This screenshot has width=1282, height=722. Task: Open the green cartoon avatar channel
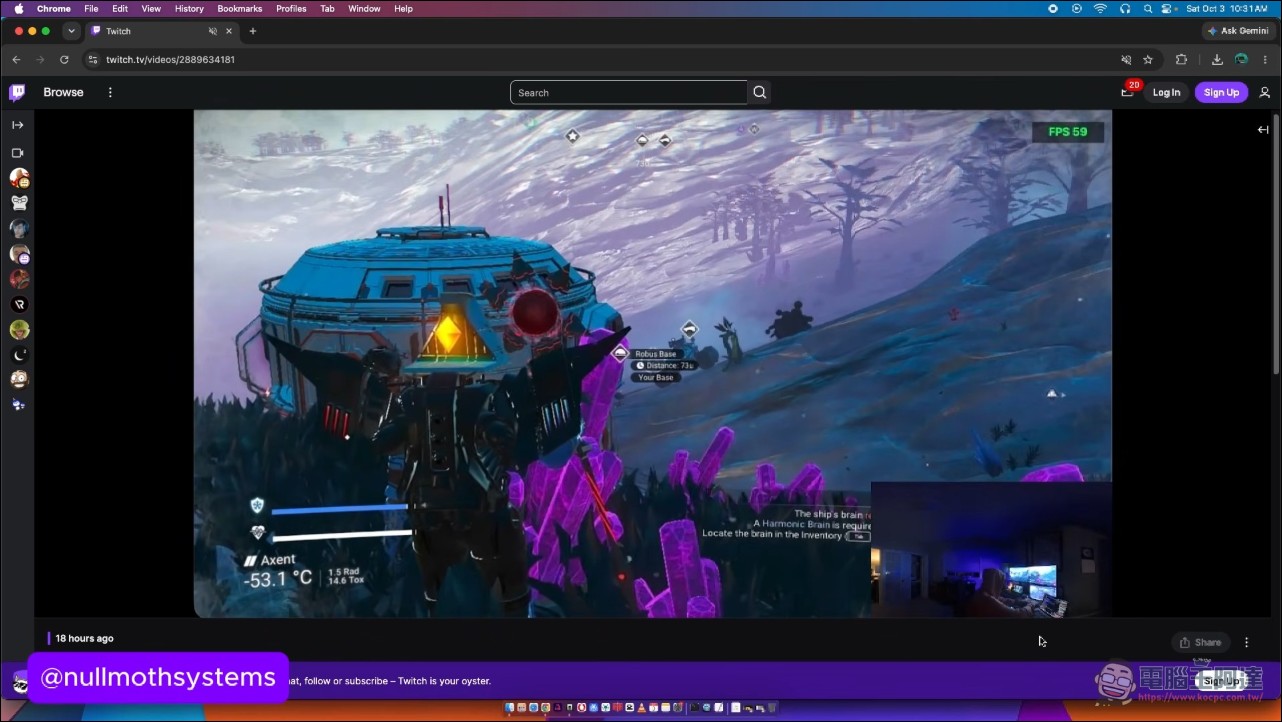pyautogui.click(x=19, y=329)
